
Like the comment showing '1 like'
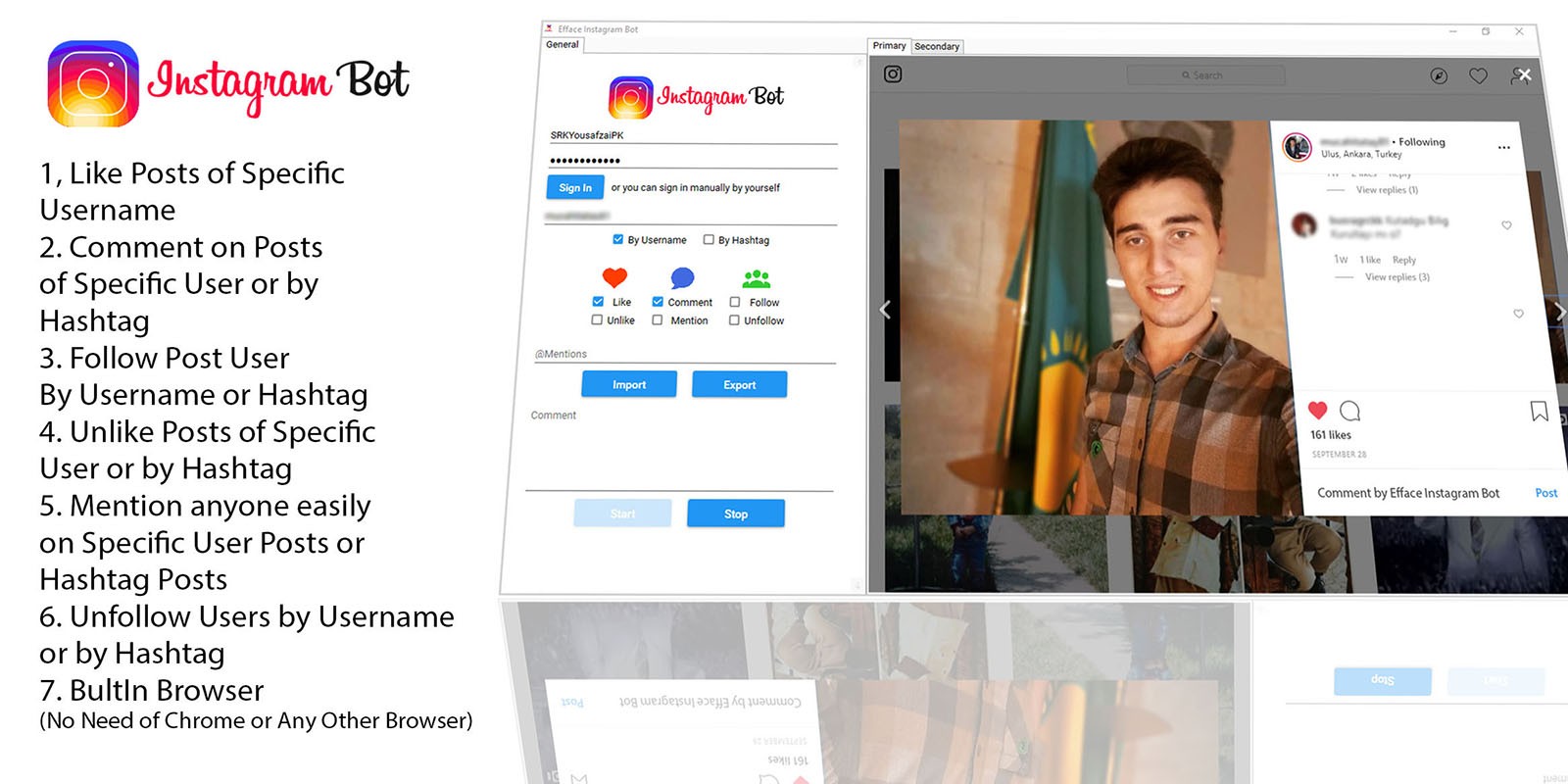1507,225
